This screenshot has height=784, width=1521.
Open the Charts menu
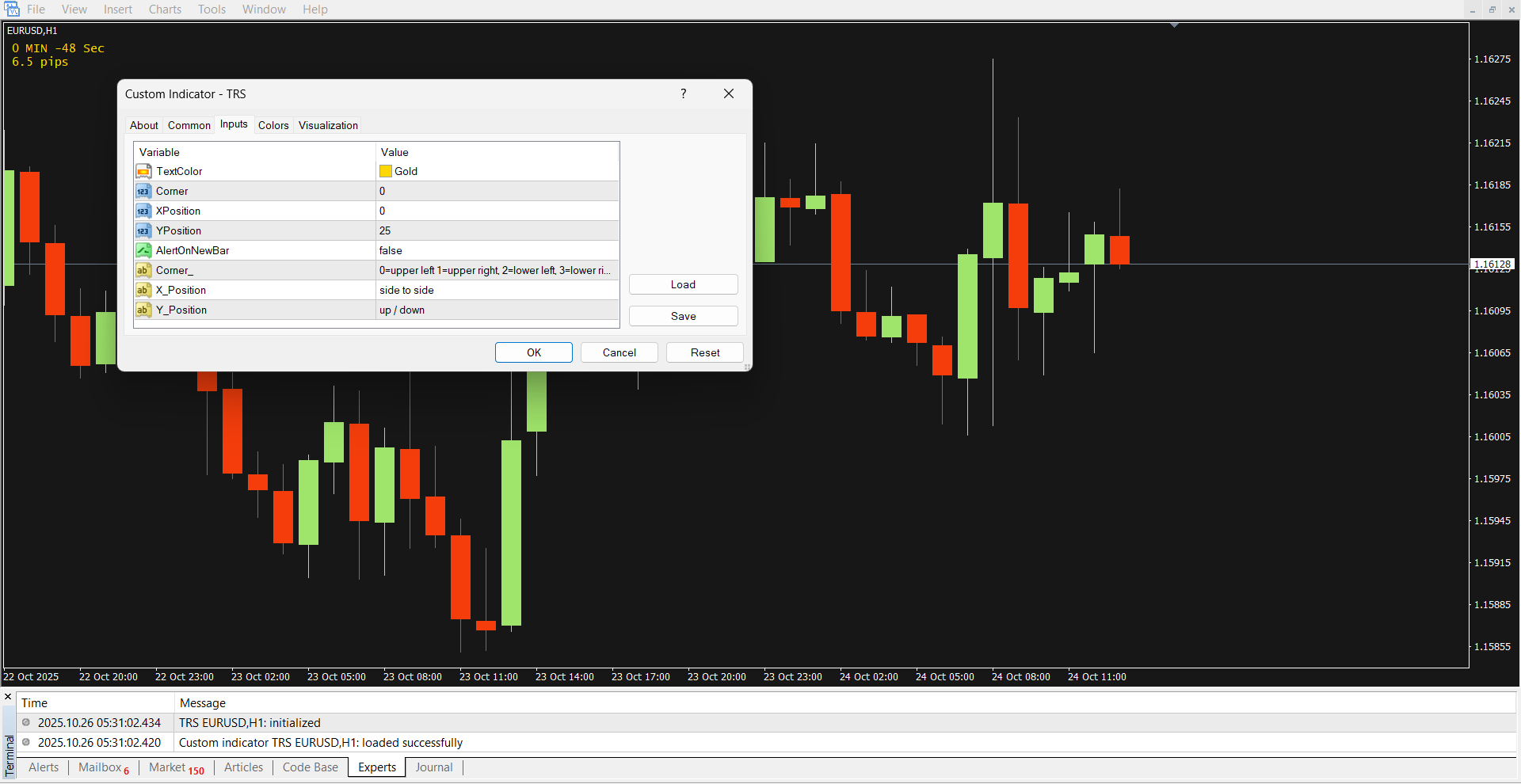click(165, 10)
